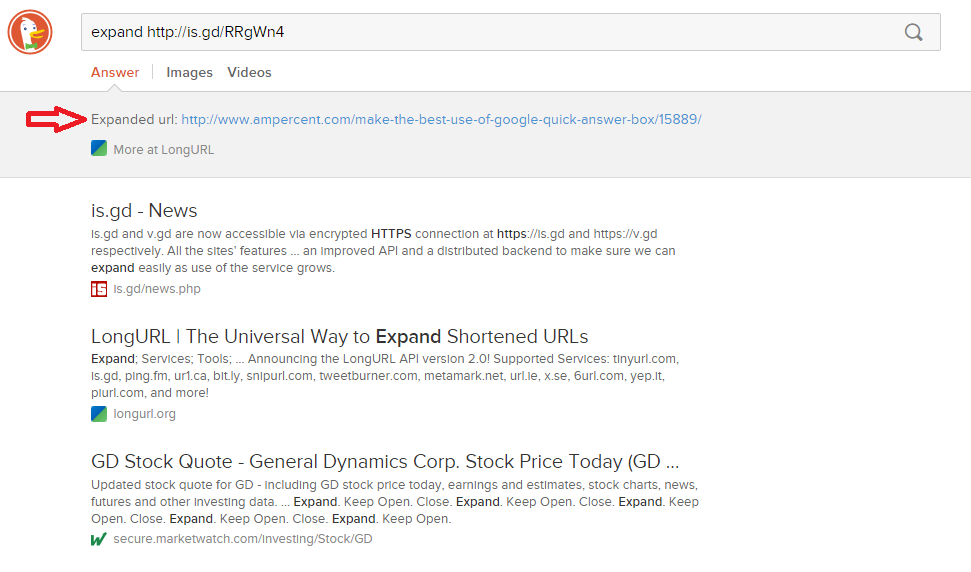Click the magnifying glass search icon

pos(913,32)
